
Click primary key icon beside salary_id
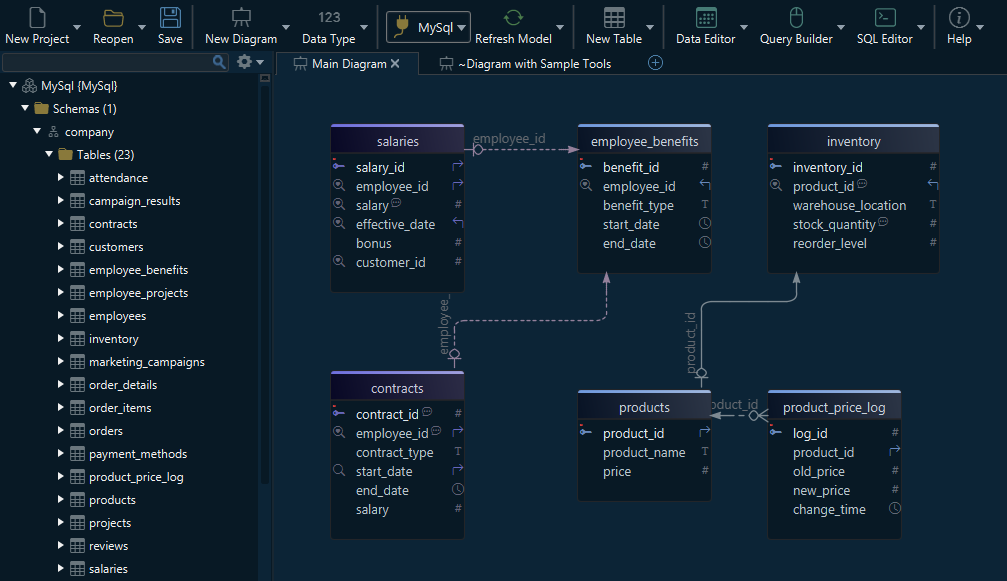pos(338,166)
